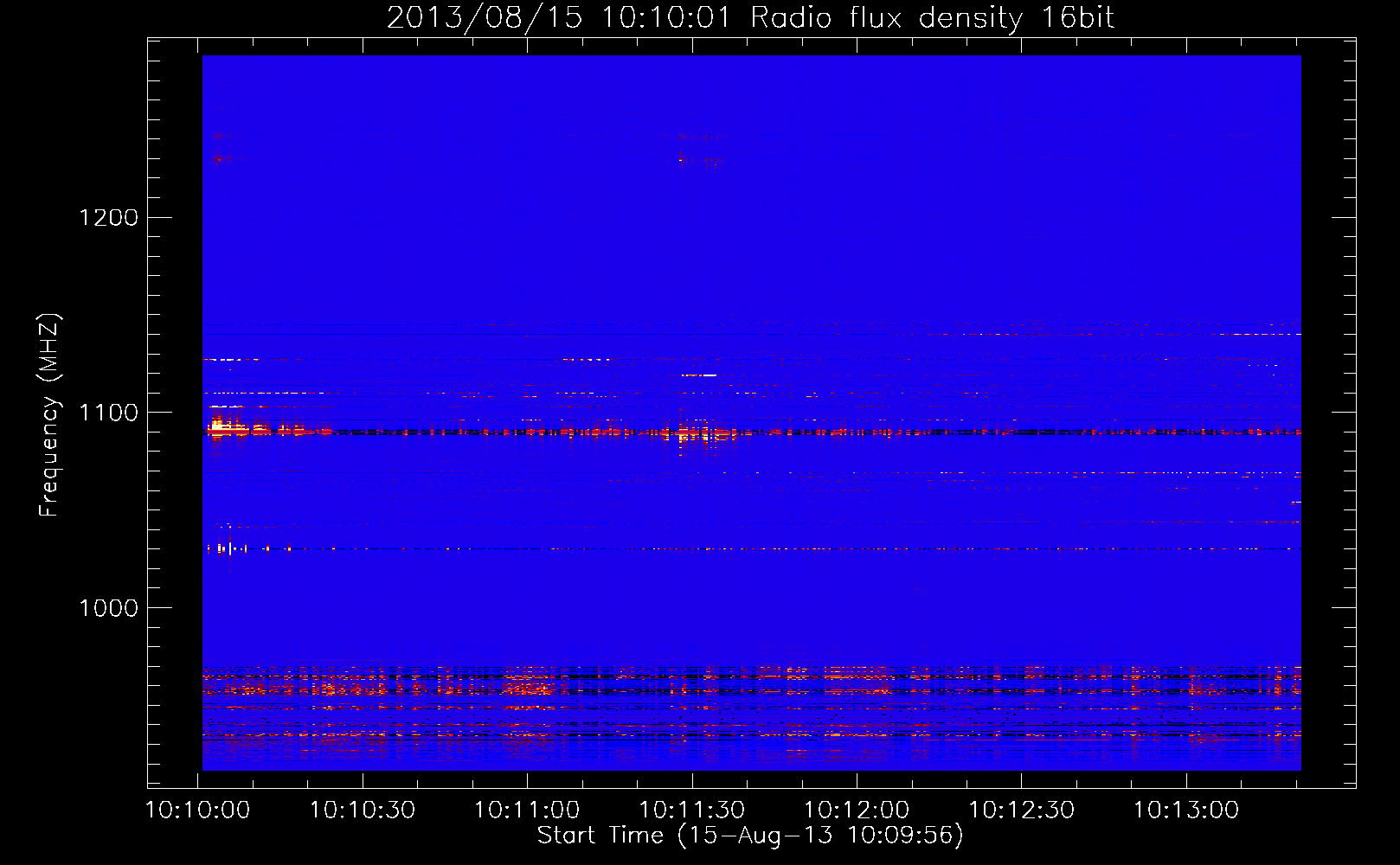Click the 'Frequency (MHZ)' axis label
This screenshot has height=865, width=1400.
49,415
